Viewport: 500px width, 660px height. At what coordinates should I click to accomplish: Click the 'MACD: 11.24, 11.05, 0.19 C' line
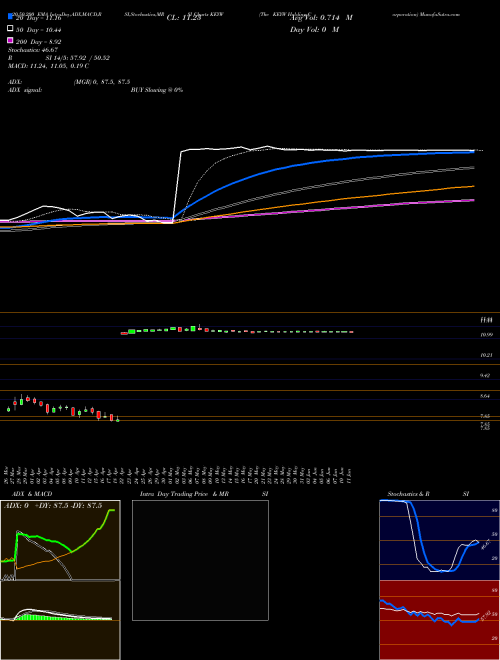pos(48,66)
